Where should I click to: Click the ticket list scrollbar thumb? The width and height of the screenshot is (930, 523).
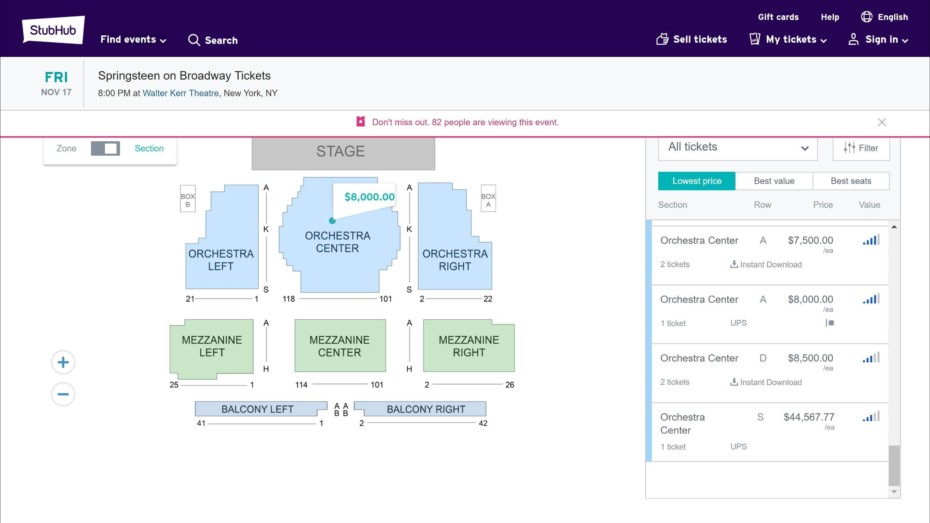tap(894, 465)
